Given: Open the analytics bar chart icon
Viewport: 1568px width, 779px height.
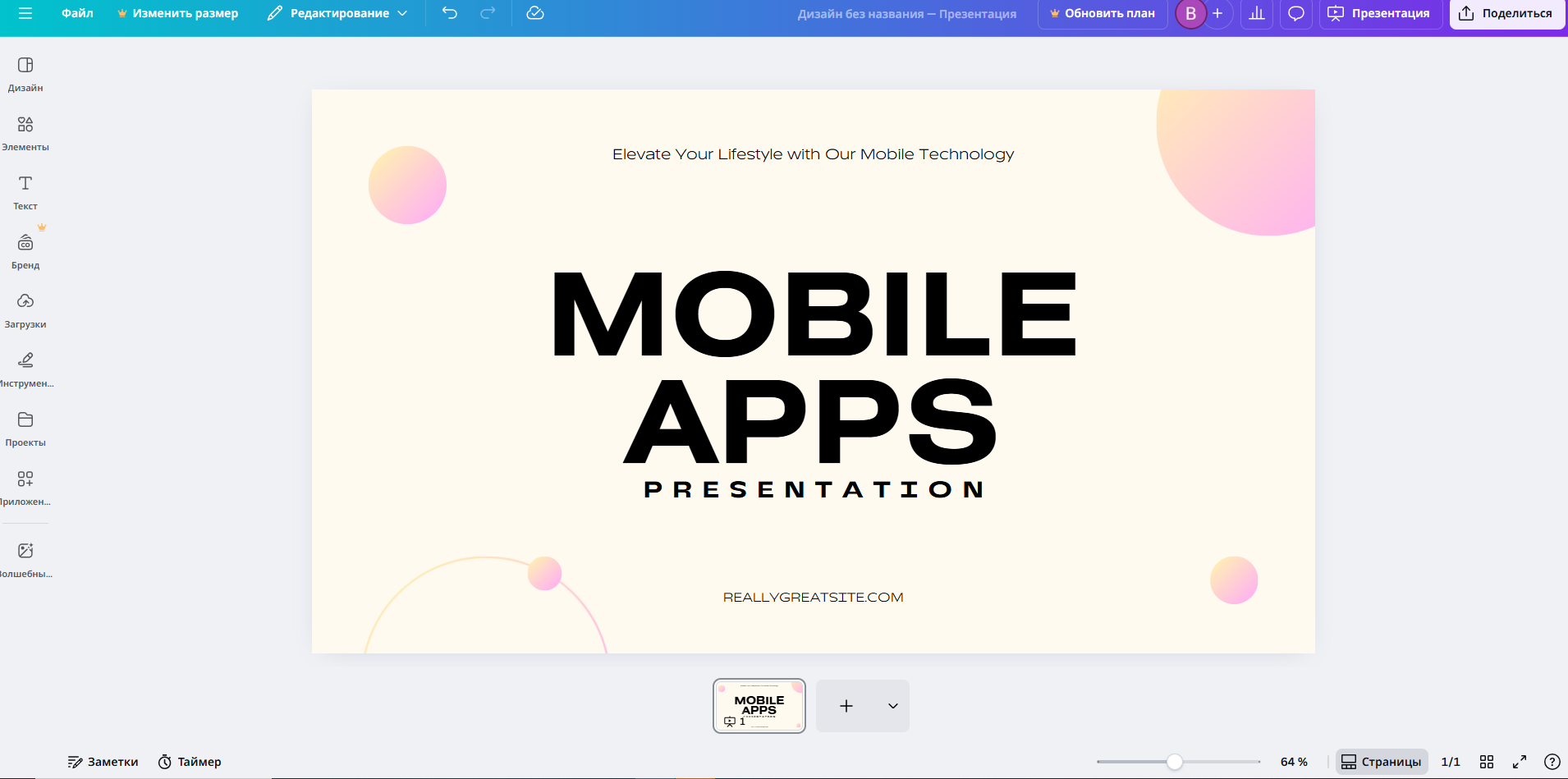Looking at the screenshot, I should pyautogui.click(x=1257, y=13).
